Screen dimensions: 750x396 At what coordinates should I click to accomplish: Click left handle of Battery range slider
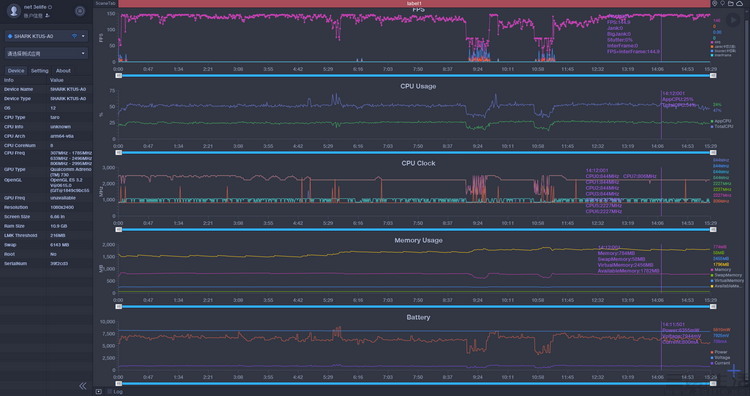119,384
